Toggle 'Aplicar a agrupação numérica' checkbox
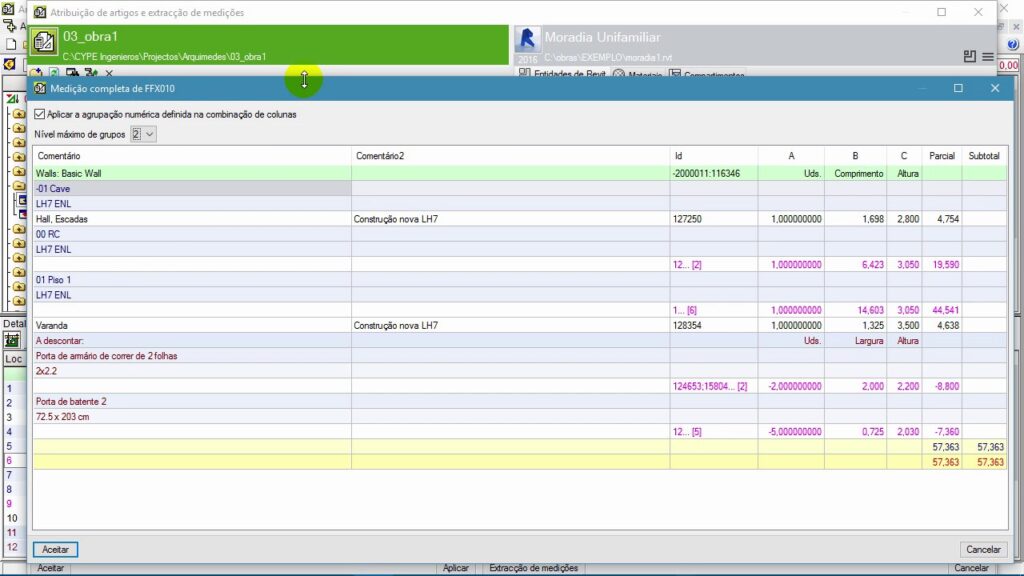The width and height of the screenshot is (1024, 576). (40, 114)
